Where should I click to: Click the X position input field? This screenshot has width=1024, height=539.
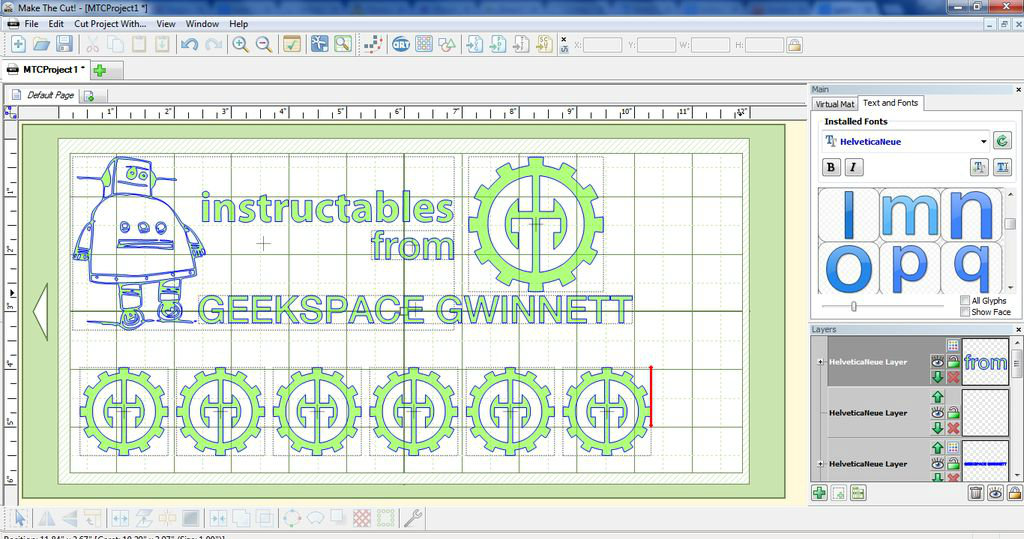tap(602, 45)
